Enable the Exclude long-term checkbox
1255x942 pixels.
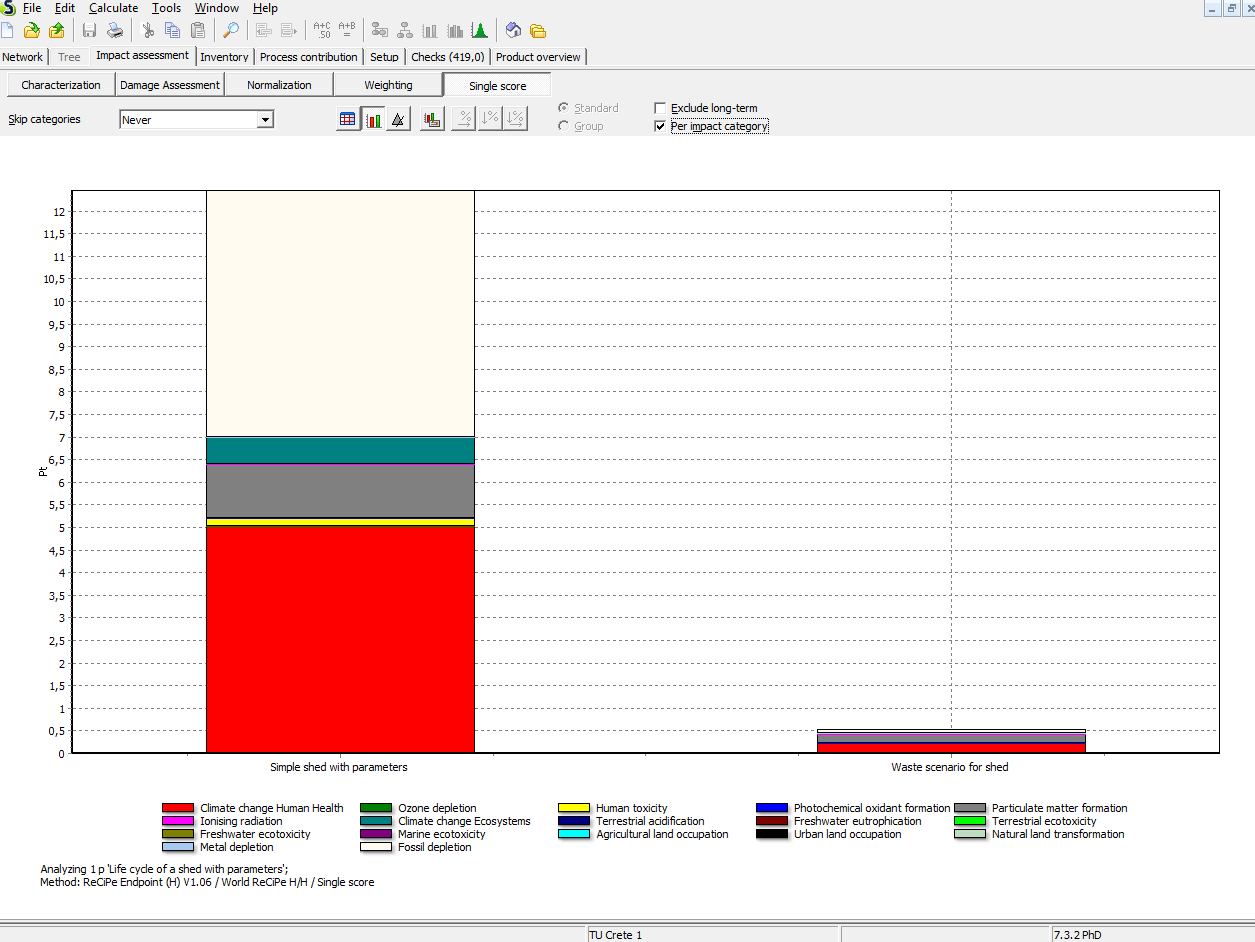[660, 108]
